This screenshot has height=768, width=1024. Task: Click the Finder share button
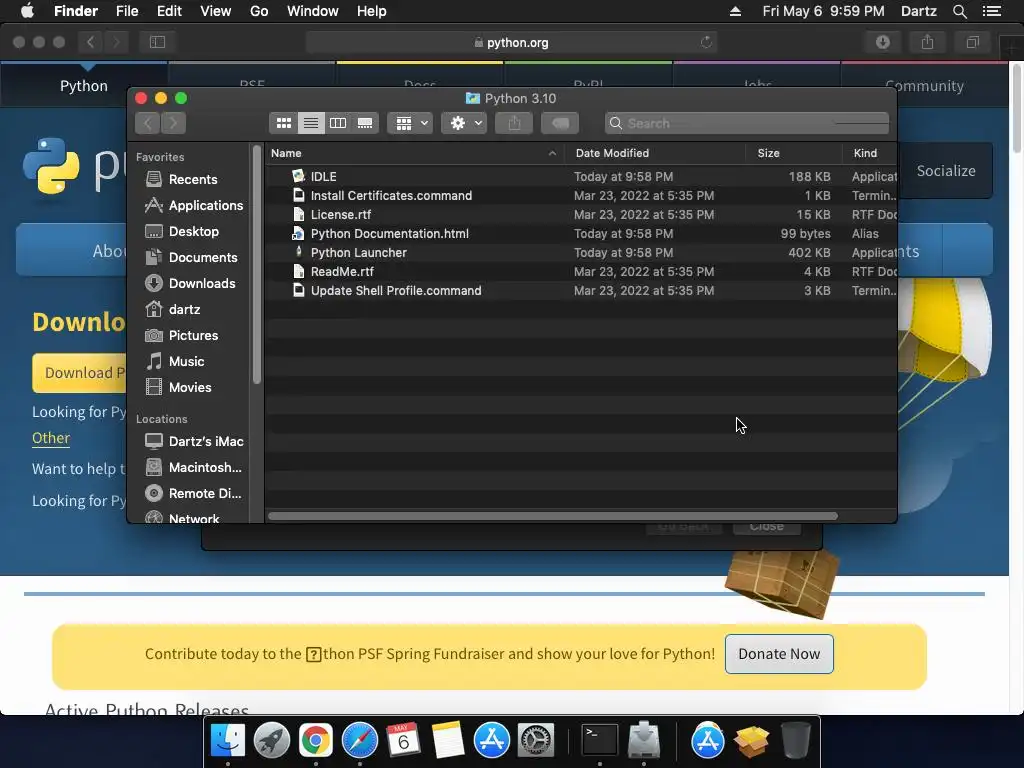point(514,123)
